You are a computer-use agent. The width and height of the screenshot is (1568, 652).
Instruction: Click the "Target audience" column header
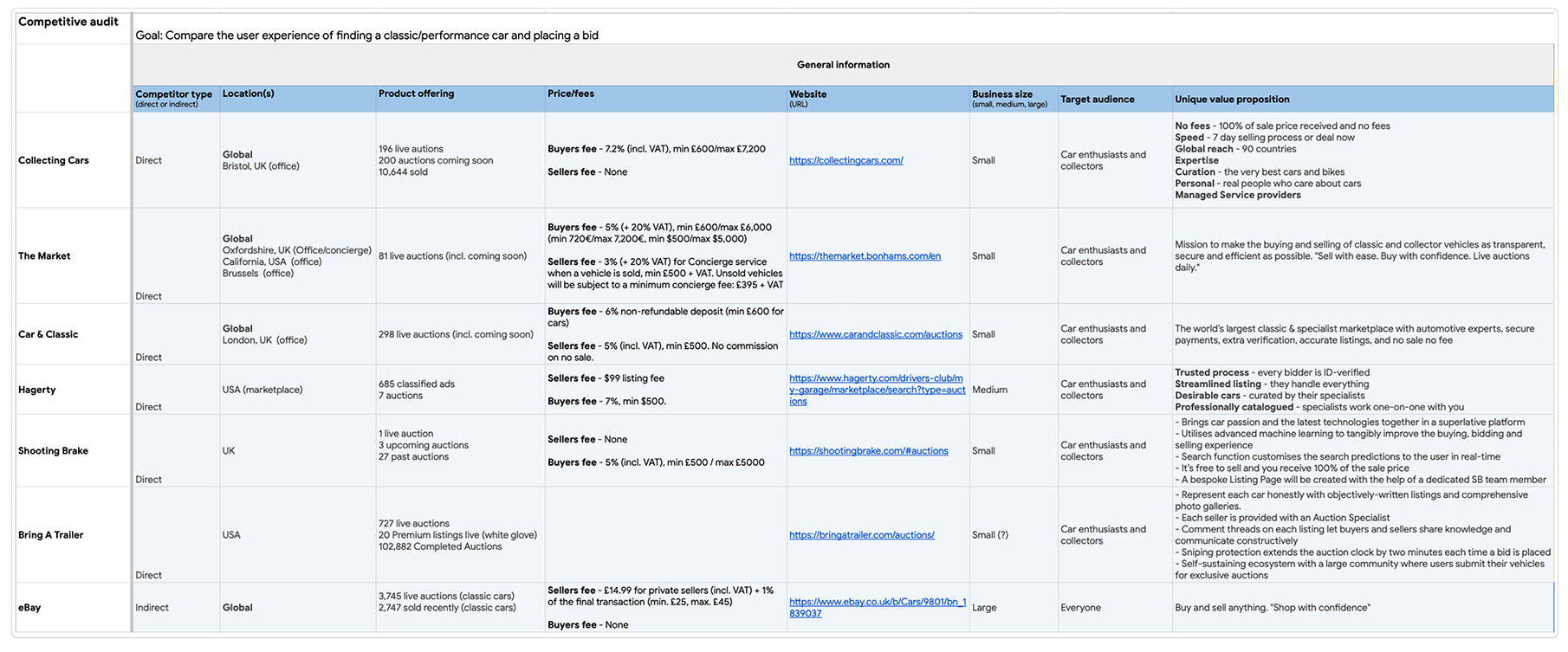[x=1097, y=100]
